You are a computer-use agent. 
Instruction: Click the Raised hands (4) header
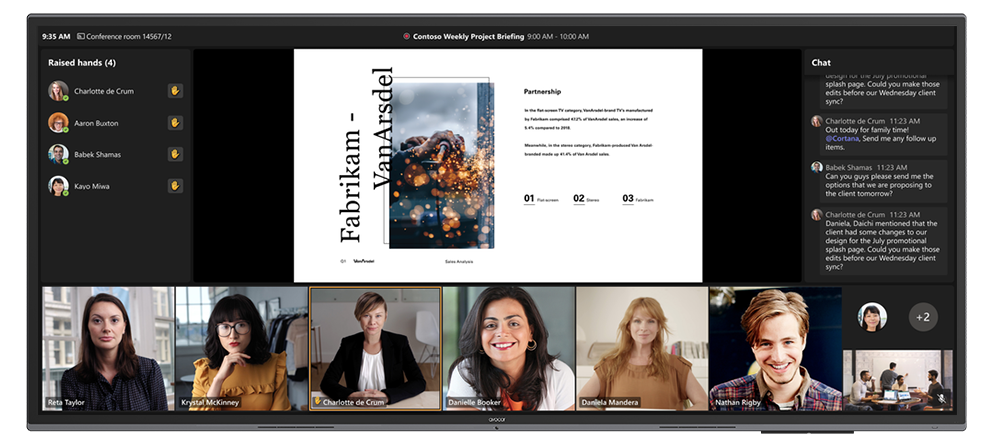[82, 63]
